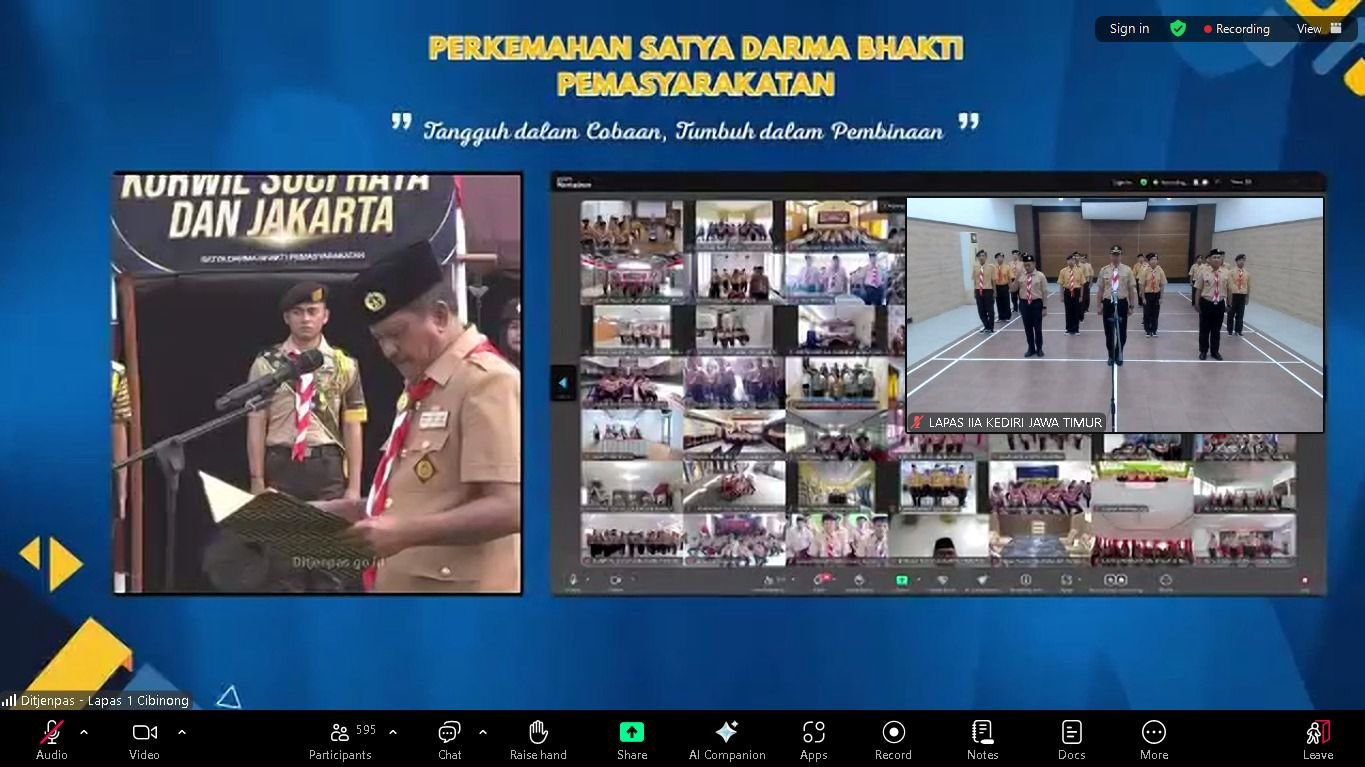Click the LAPAS IIA KEDIRI JAWA TIMUR video
Image resolution: width=1365 pixels, height=767 pixels.
pyautogui.click(x=1115, y=315)
